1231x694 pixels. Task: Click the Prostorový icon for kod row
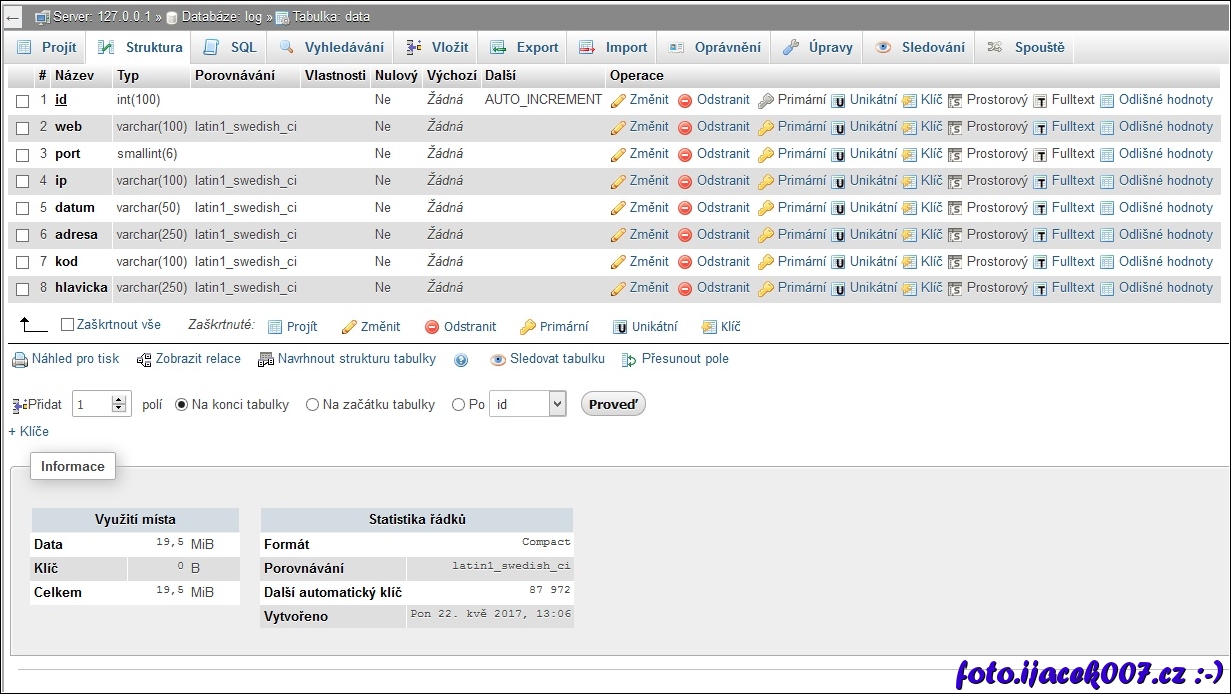pos(955,262)
